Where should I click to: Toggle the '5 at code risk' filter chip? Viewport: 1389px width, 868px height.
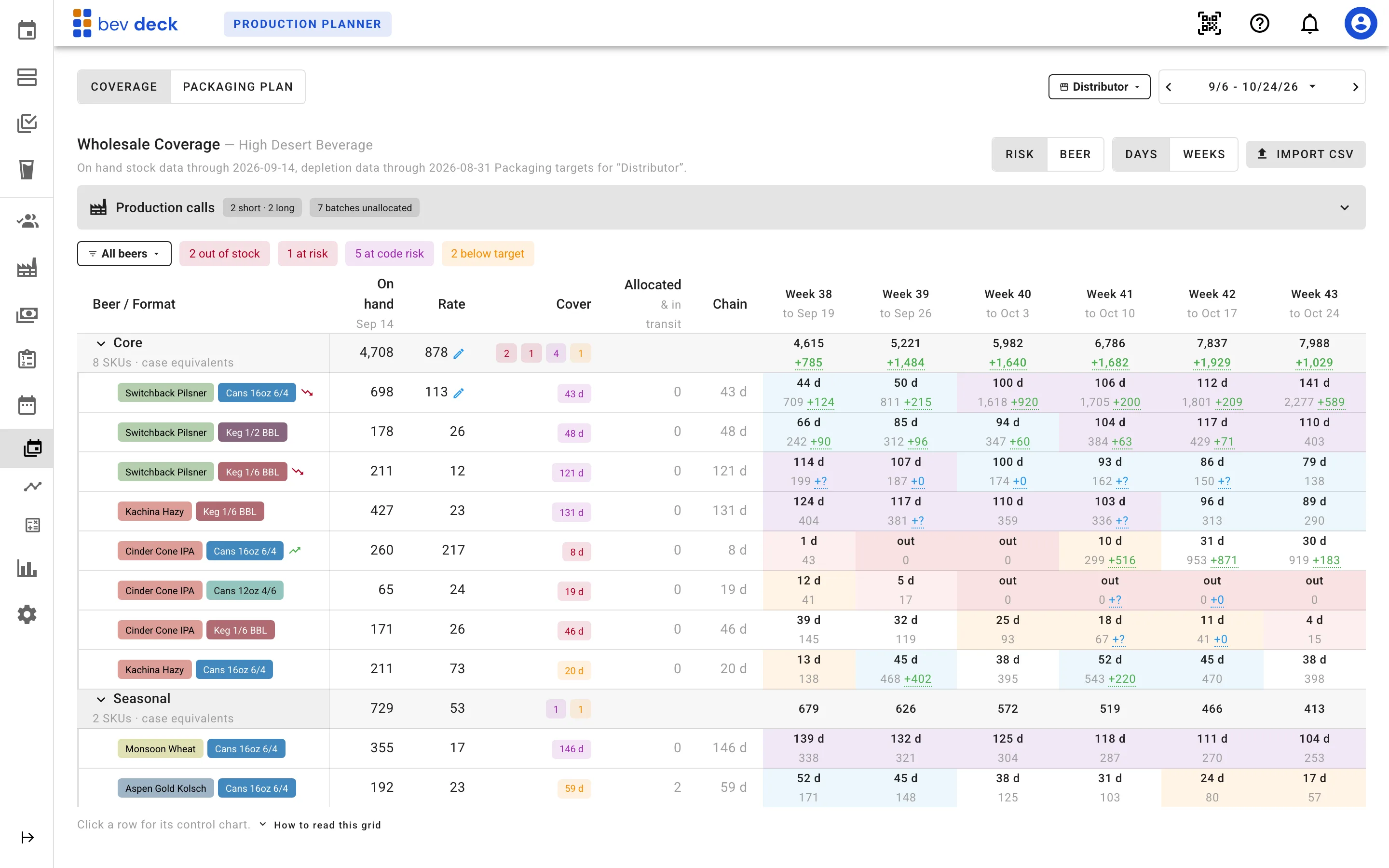tap(389, 254)
